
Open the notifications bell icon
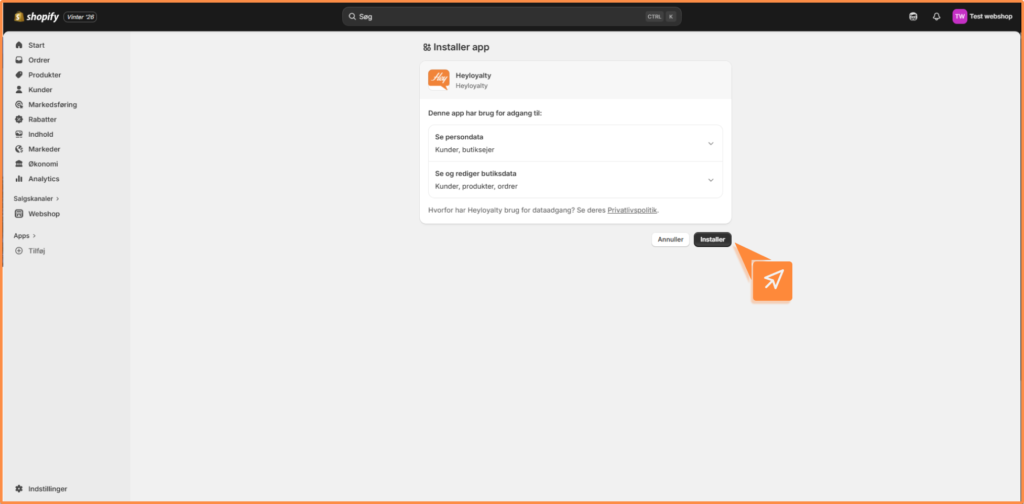(x=936, y=16)
